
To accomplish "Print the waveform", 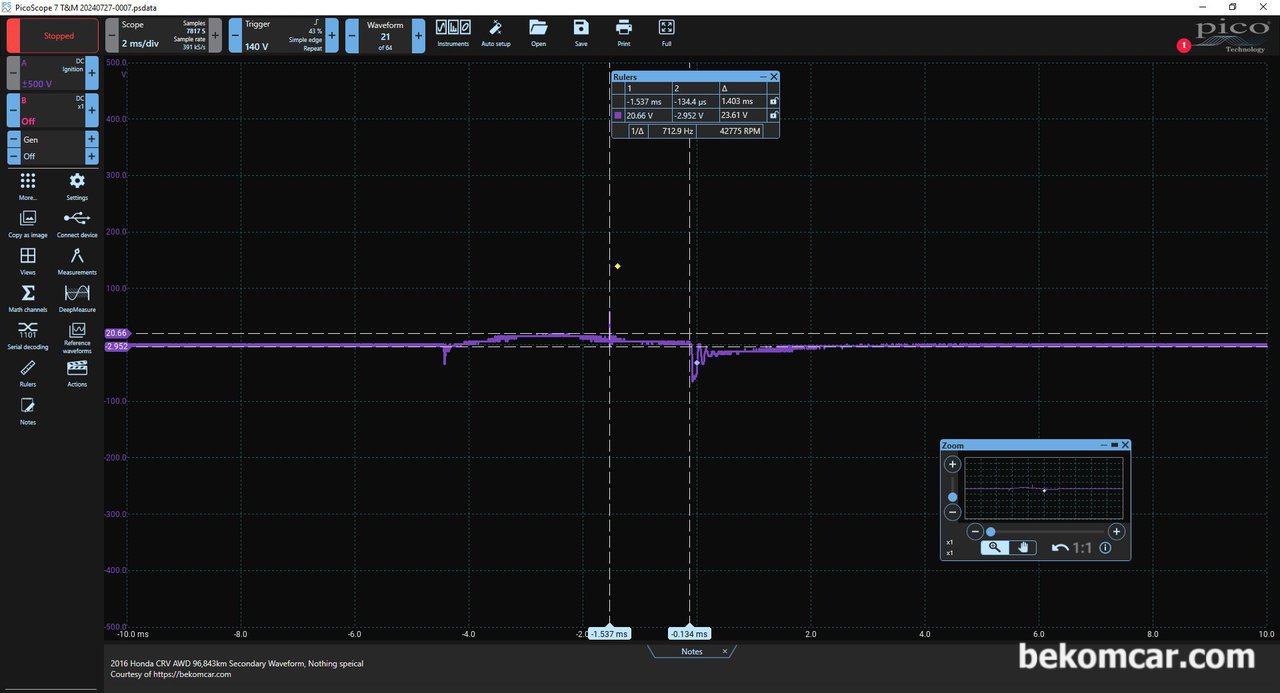I will point(624,32).
